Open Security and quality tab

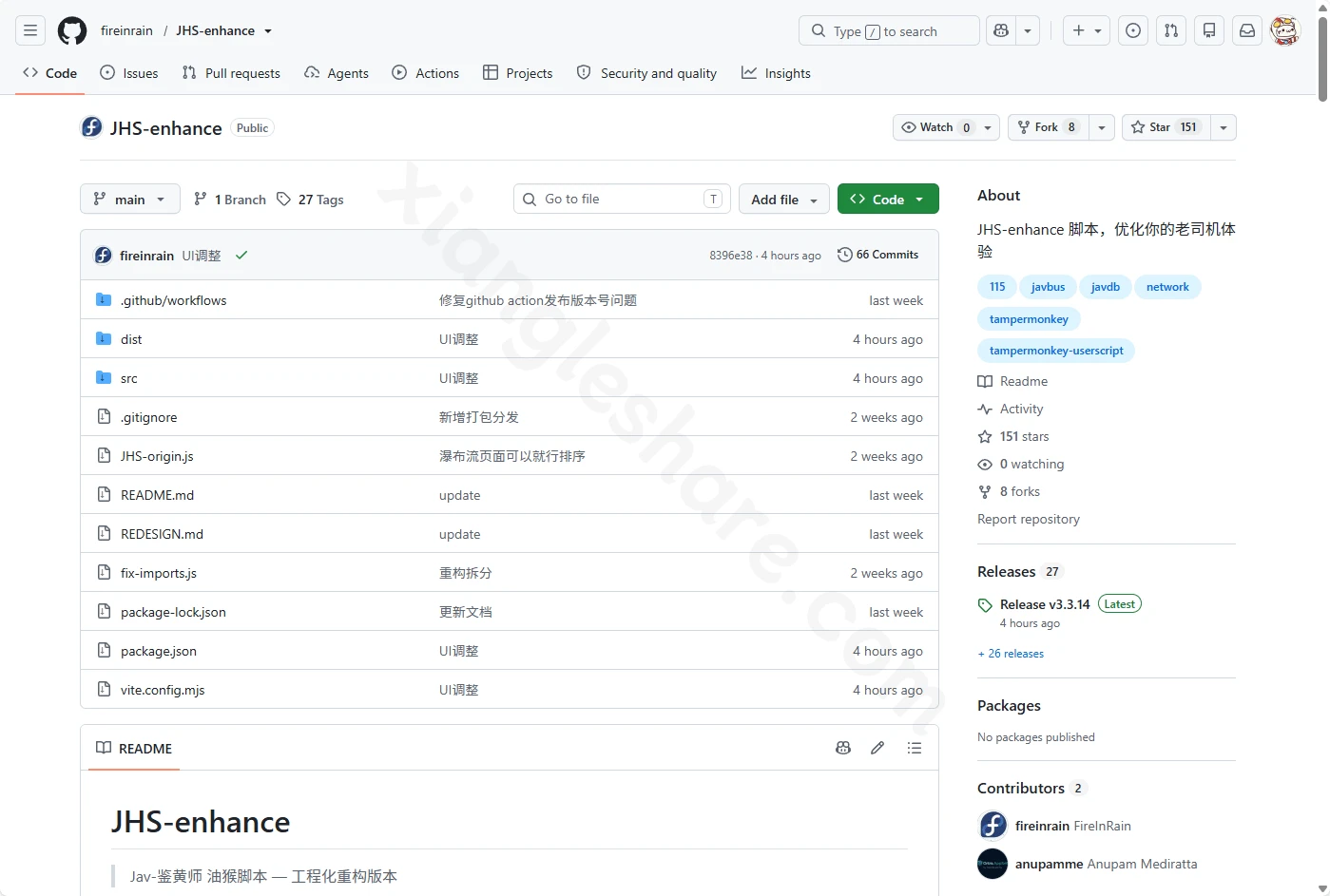click(x=646, y=73)
